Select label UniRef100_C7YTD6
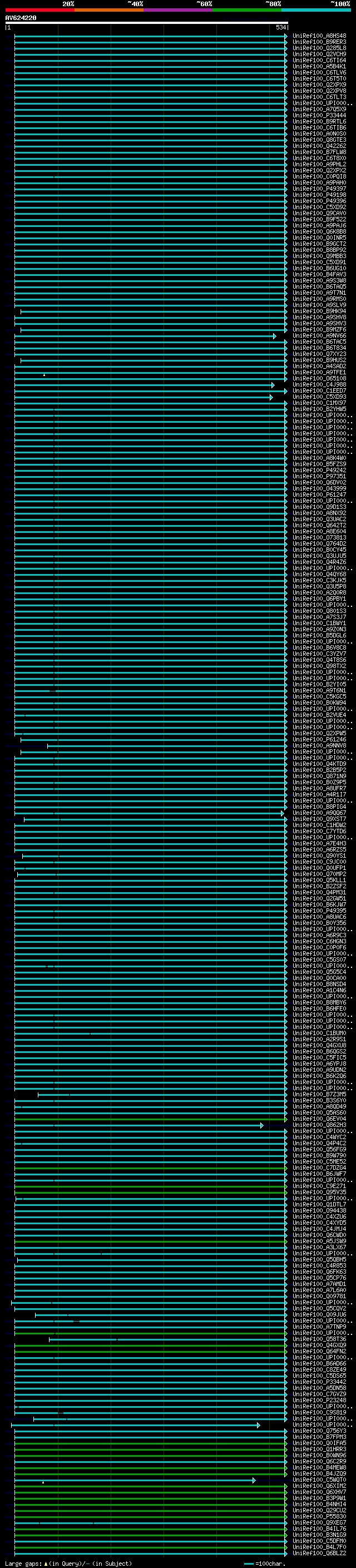This screenshot has width=356, height=1568. [x=319, y=832]
